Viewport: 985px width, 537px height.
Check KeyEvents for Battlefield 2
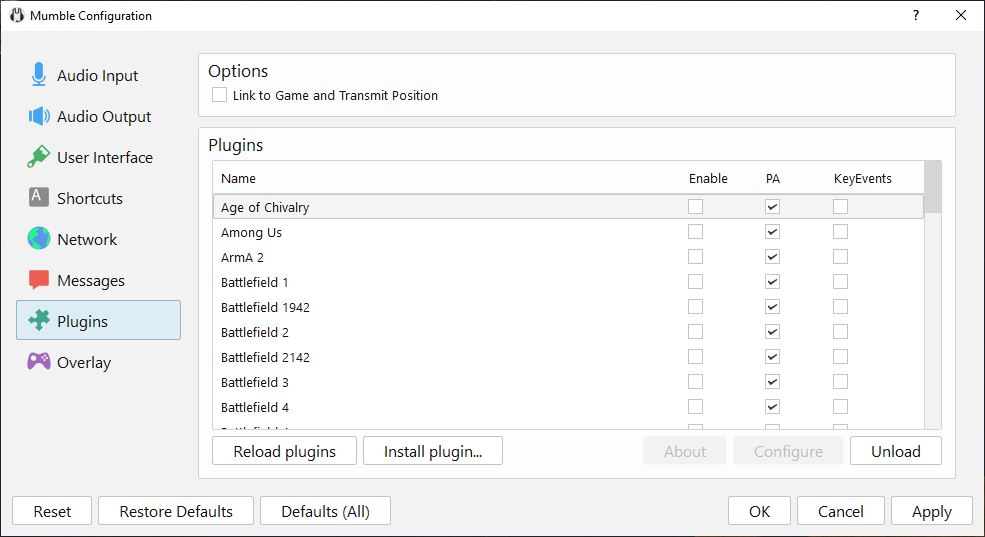(x=840, y=332)
